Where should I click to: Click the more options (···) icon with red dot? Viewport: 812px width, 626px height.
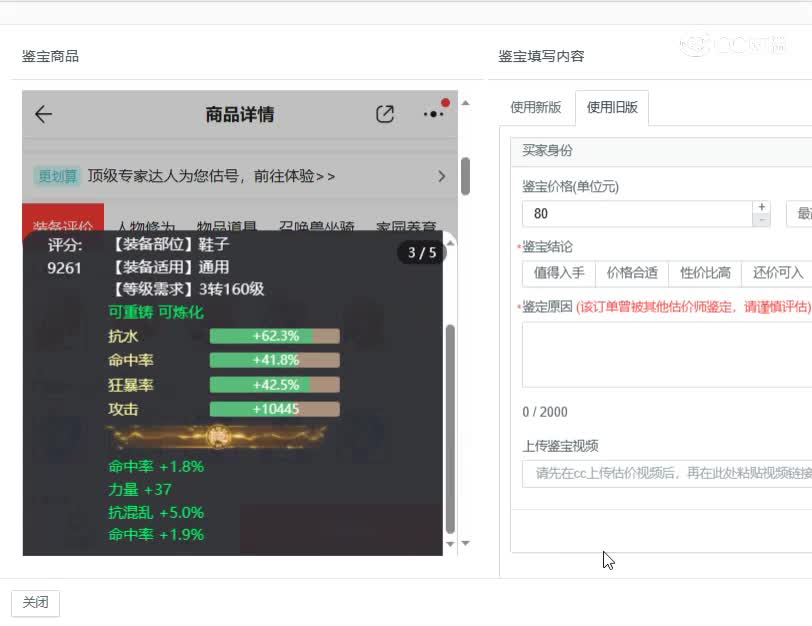(x=433, y=115)
